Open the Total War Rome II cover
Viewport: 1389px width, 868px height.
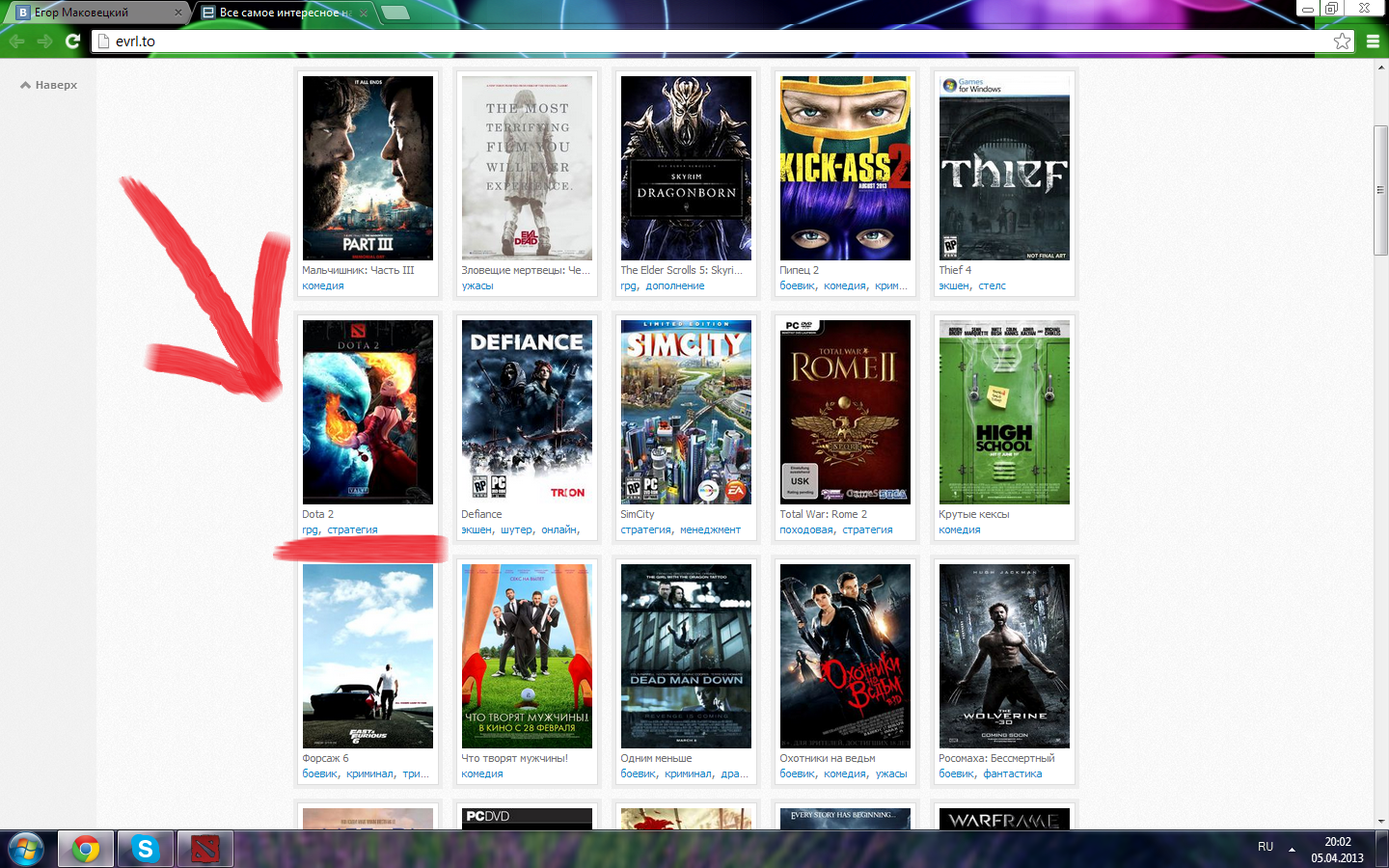click(845, 412)
